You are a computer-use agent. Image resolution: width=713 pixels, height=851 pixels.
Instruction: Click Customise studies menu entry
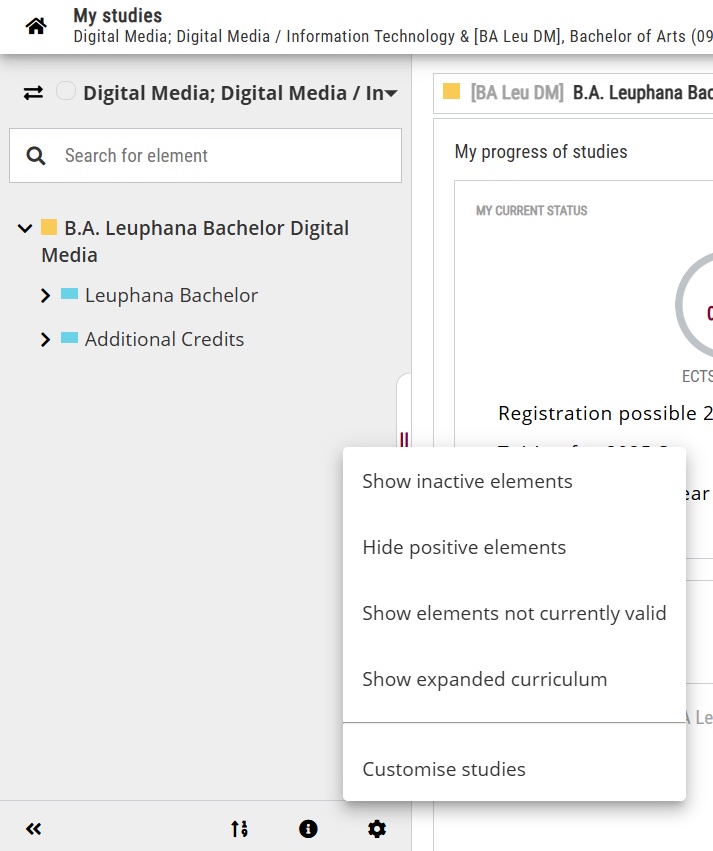point(444,769)
